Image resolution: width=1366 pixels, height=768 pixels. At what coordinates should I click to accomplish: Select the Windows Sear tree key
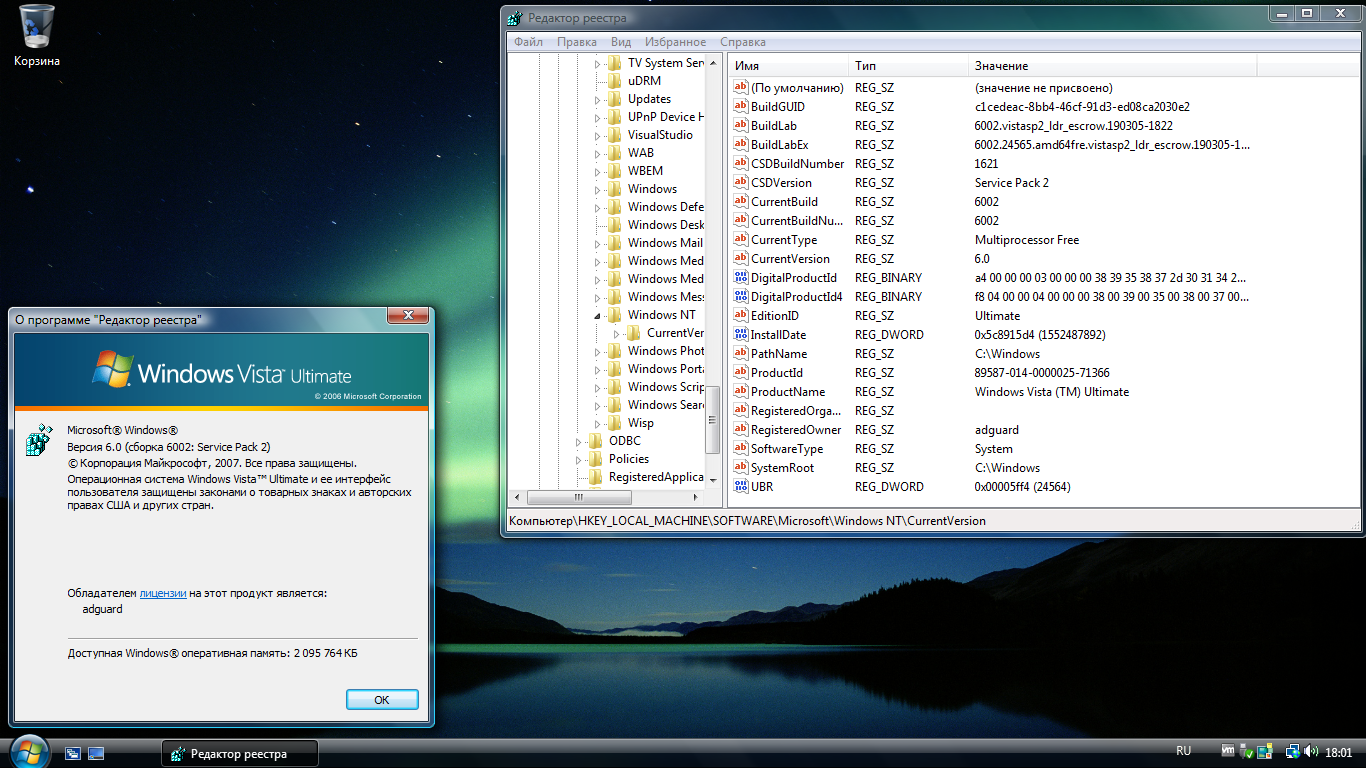(x=666, y=405)
